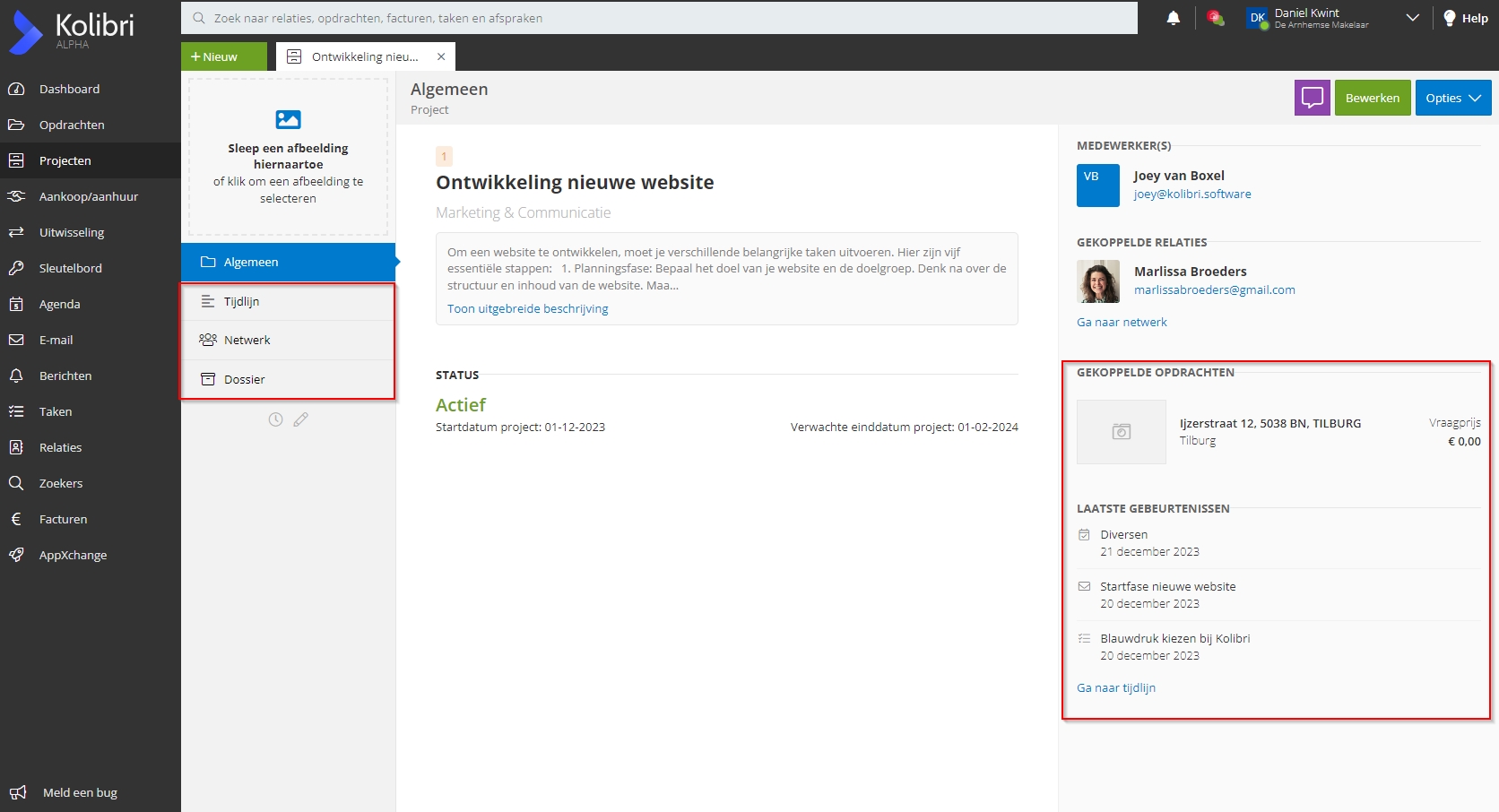Open Ijzerstraat 12 property thumbnail
This screenshot has height=812, width=1499.
click(1122, 432)
